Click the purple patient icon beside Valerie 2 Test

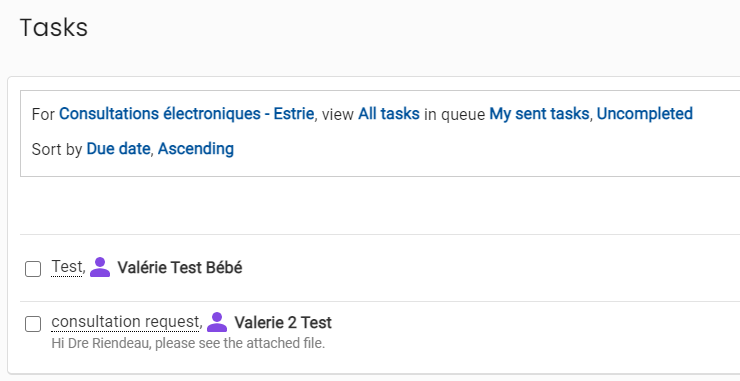pos(217,322)
